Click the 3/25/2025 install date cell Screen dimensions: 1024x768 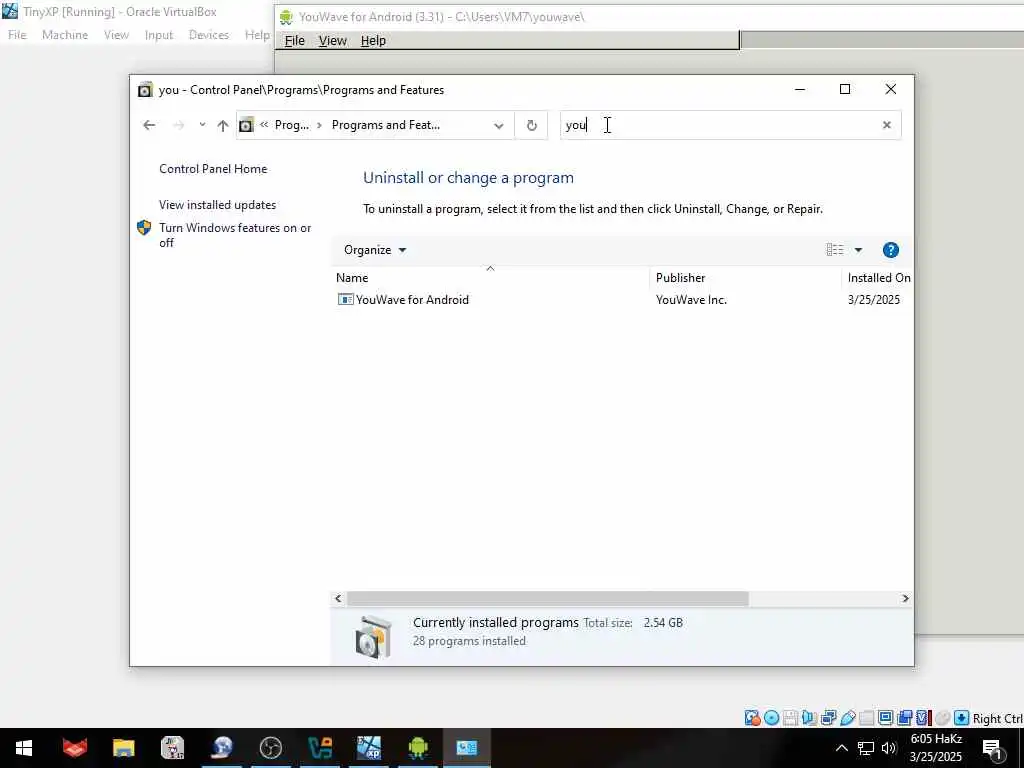[874, 300]
